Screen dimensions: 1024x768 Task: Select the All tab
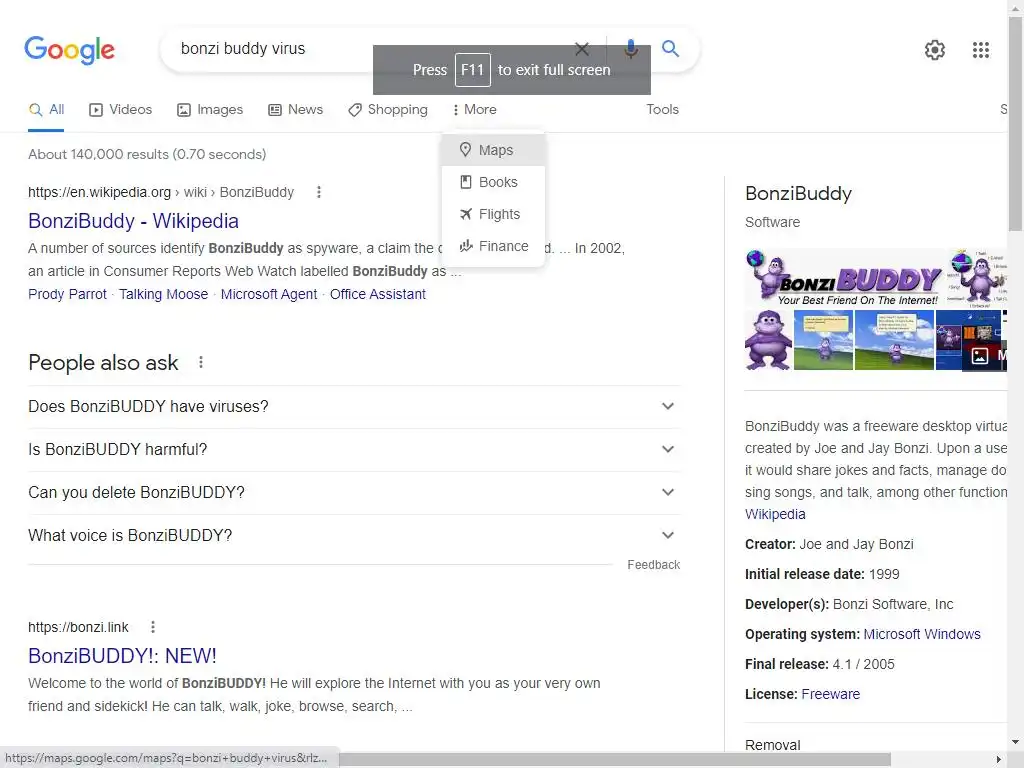[46, 110]
